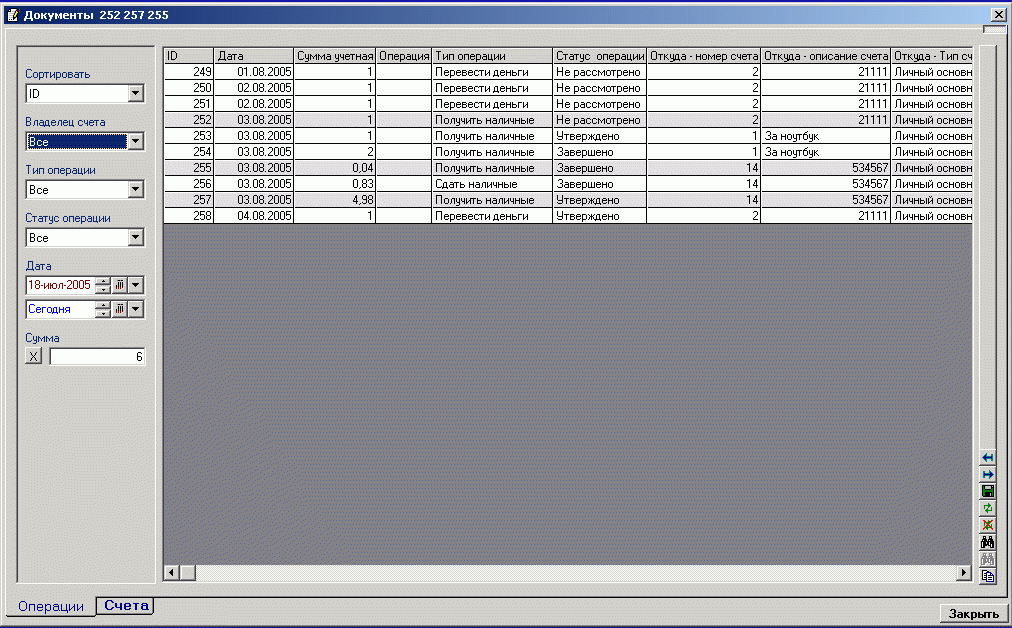Click 534567 description in row 256
Viewport: 1012px width, 628px height.
point(825,184)
